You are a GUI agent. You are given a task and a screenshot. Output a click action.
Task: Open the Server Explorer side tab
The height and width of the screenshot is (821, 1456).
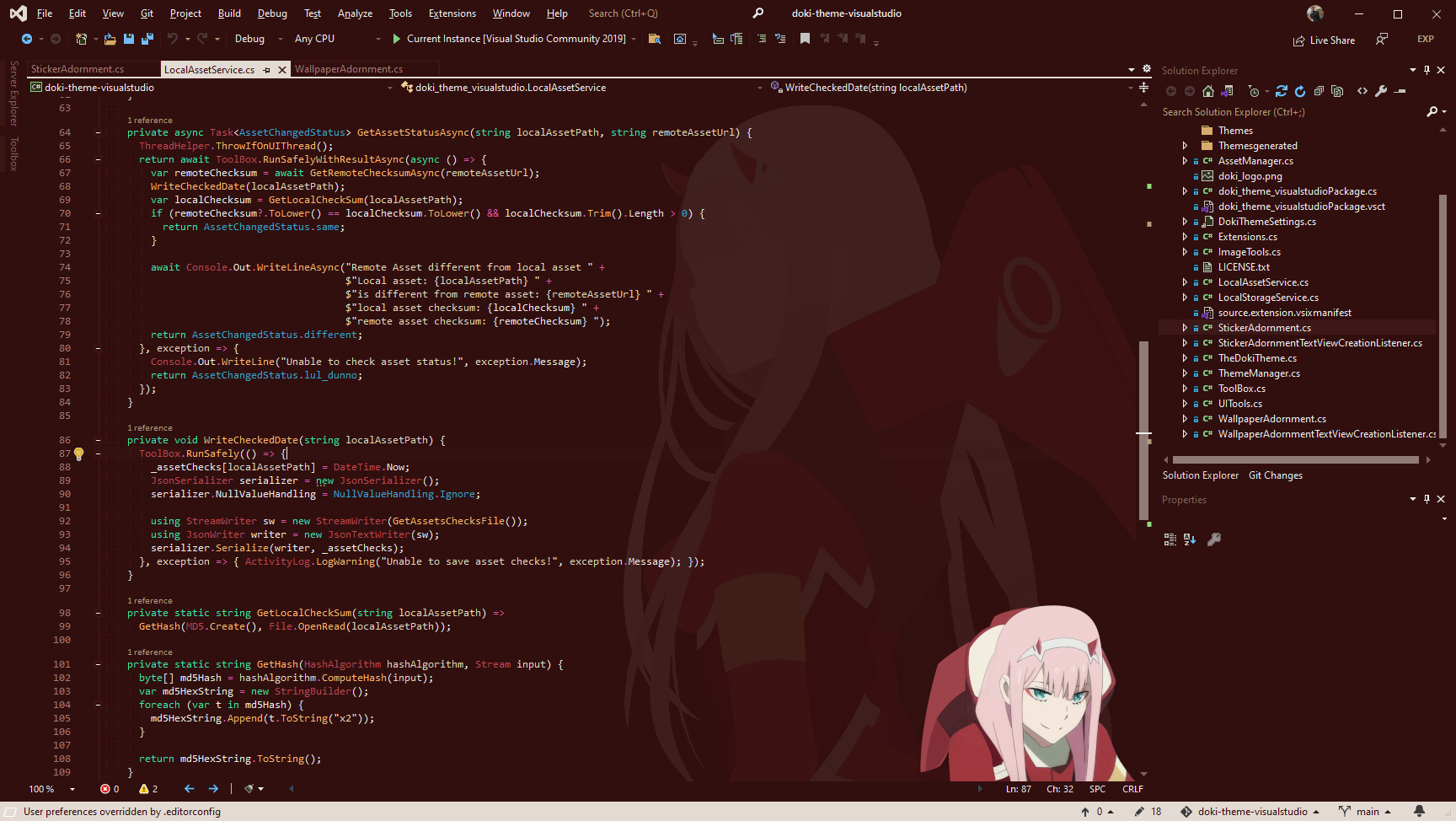13,94
